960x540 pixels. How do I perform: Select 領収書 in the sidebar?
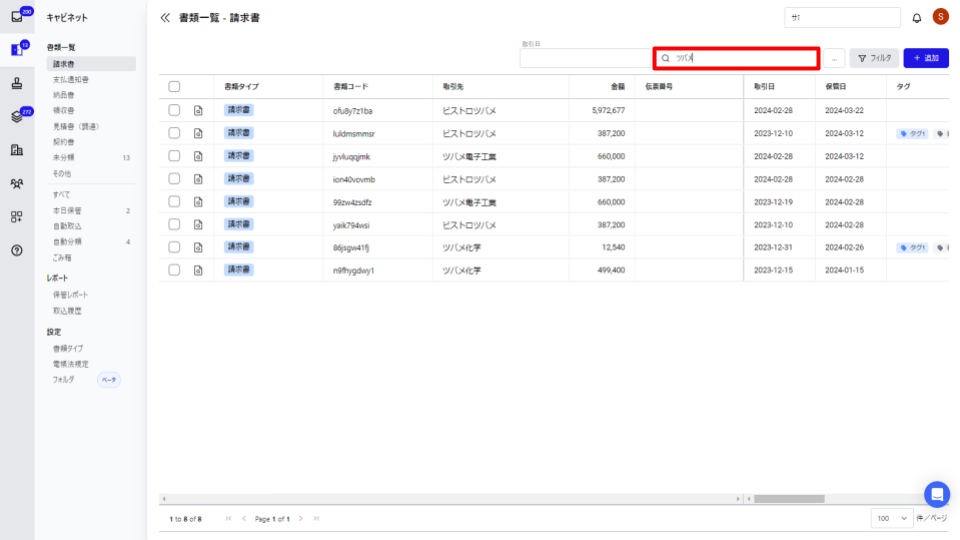(x=64, y=111)
